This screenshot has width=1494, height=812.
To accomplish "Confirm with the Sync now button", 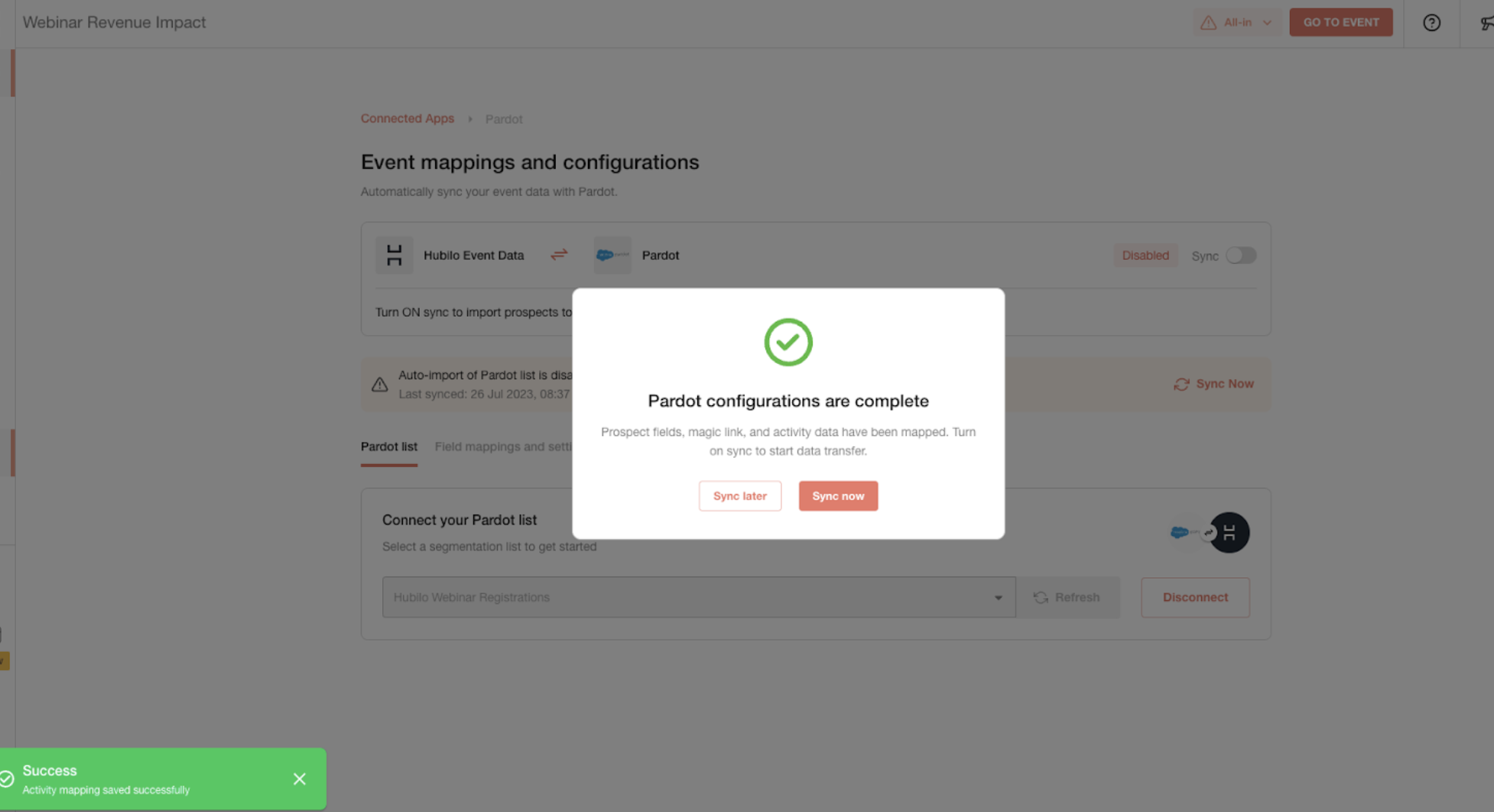I will pyautogui.click(x=838, y=496).
